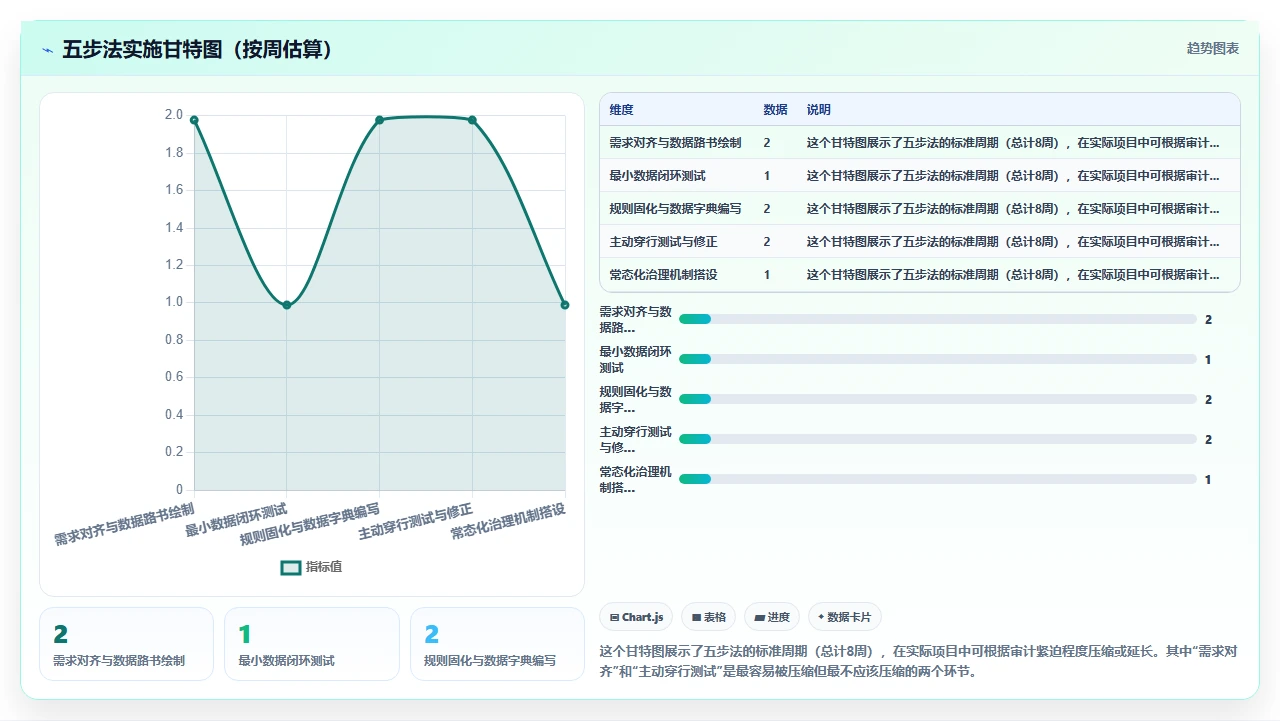This screenshot has width=1280, height=721.
Task: Open the 需求对齐与数据路书绘制 stat card
Action: 126,644
